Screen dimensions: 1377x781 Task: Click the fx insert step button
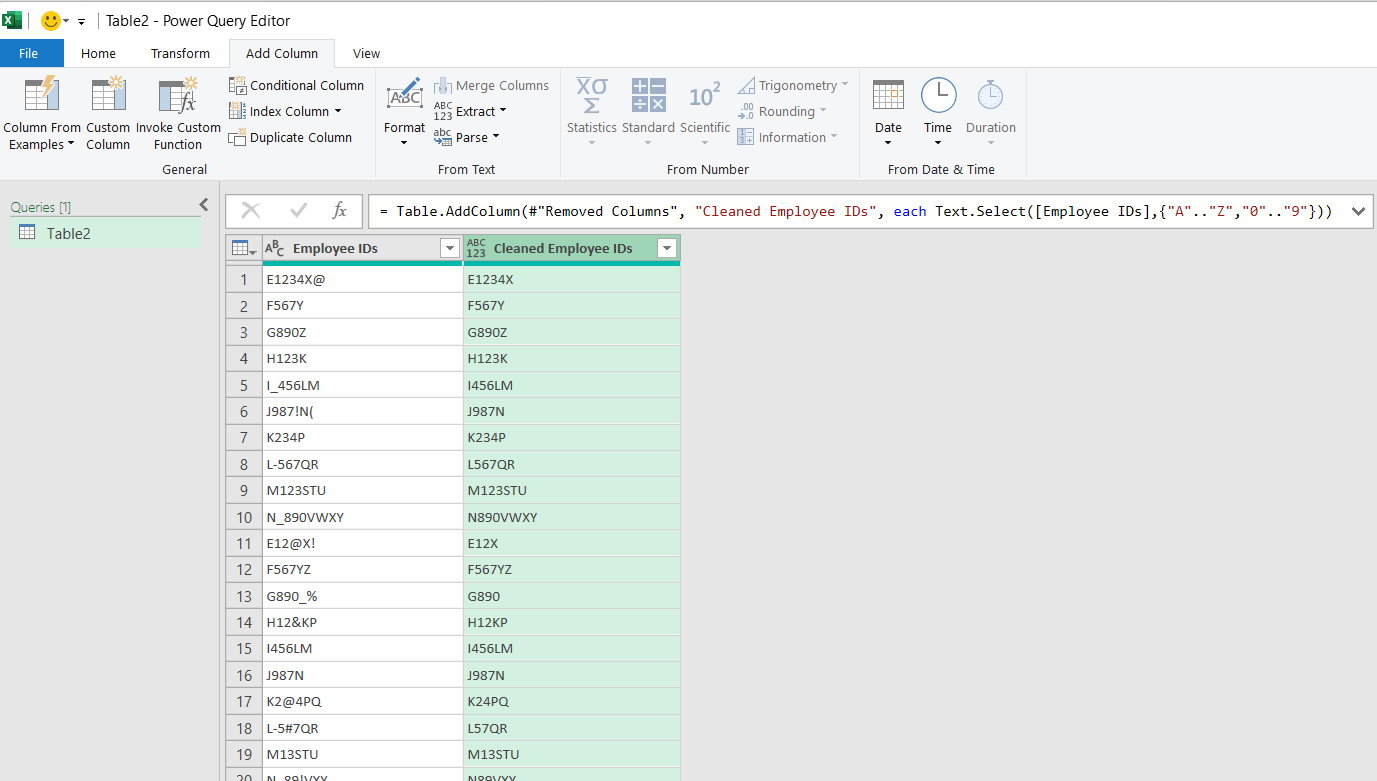pos(339,211)
